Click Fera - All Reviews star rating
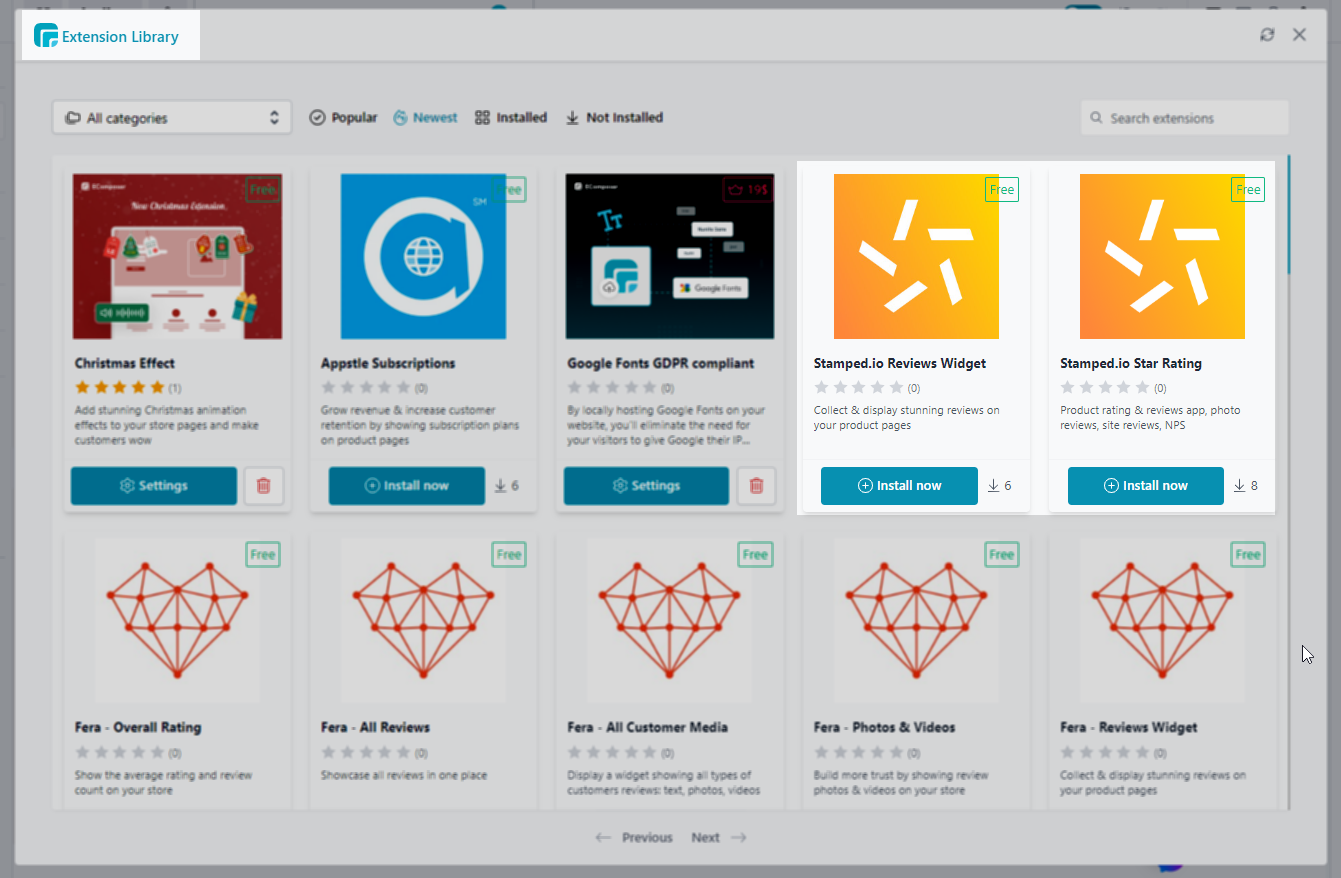Image resolution: width=1341 pixels, height=878 pixels. point(366,752)
